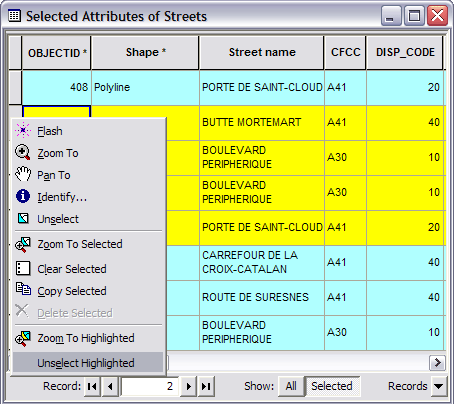The image size is (454, 405).
Task: Choose the Pan To hand icon
Action: tap(23, 174)
